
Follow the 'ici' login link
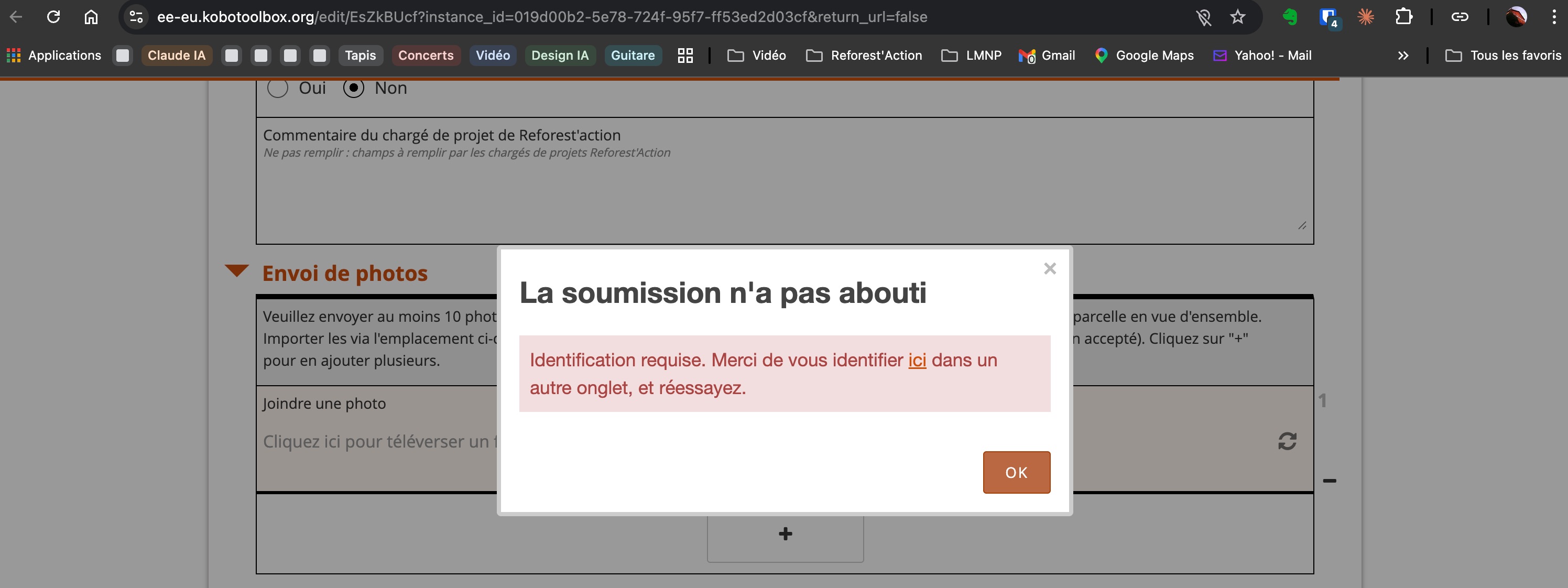click(x=917, y=360)
